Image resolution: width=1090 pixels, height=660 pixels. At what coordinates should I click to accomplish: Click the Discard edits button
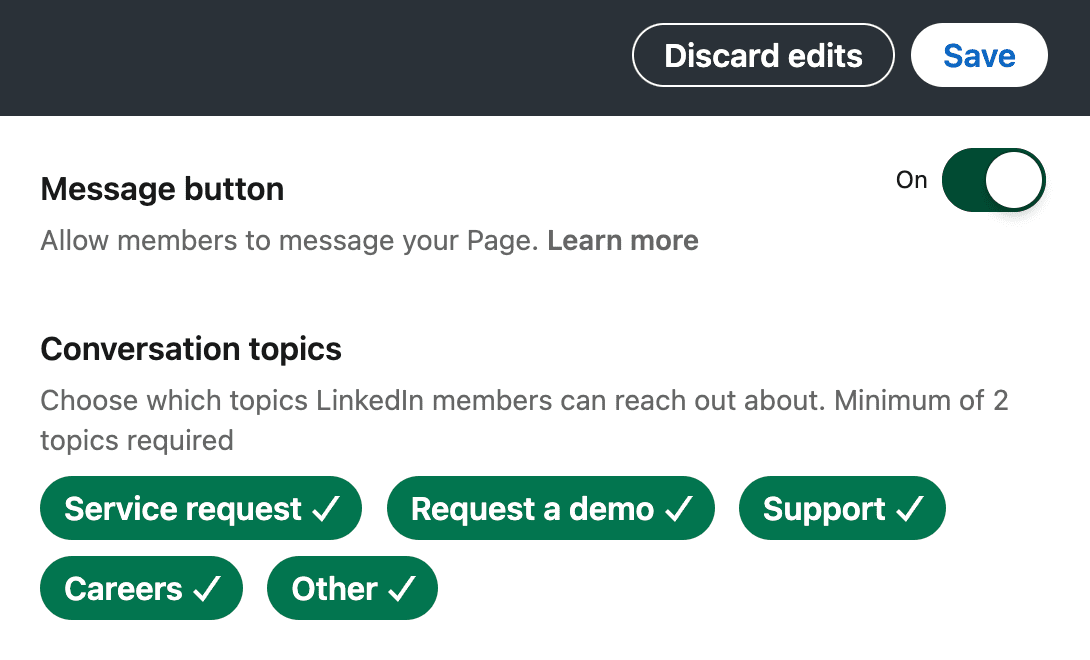coord(763,55)
